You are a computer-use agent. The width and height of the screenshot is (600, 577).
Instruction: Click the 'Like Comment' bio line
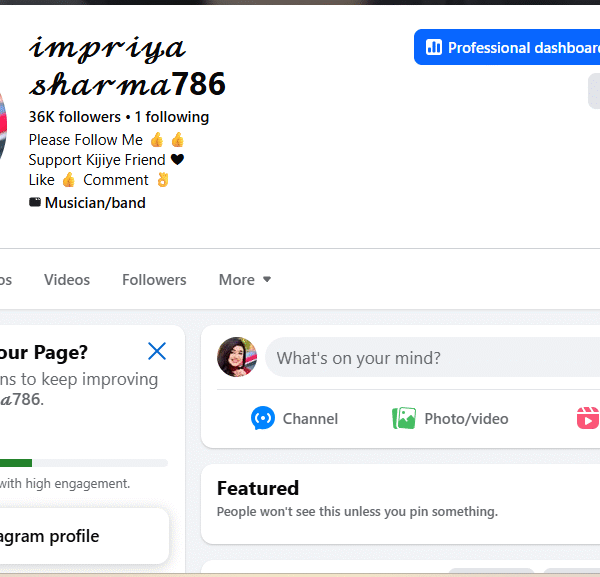[99, 180]
